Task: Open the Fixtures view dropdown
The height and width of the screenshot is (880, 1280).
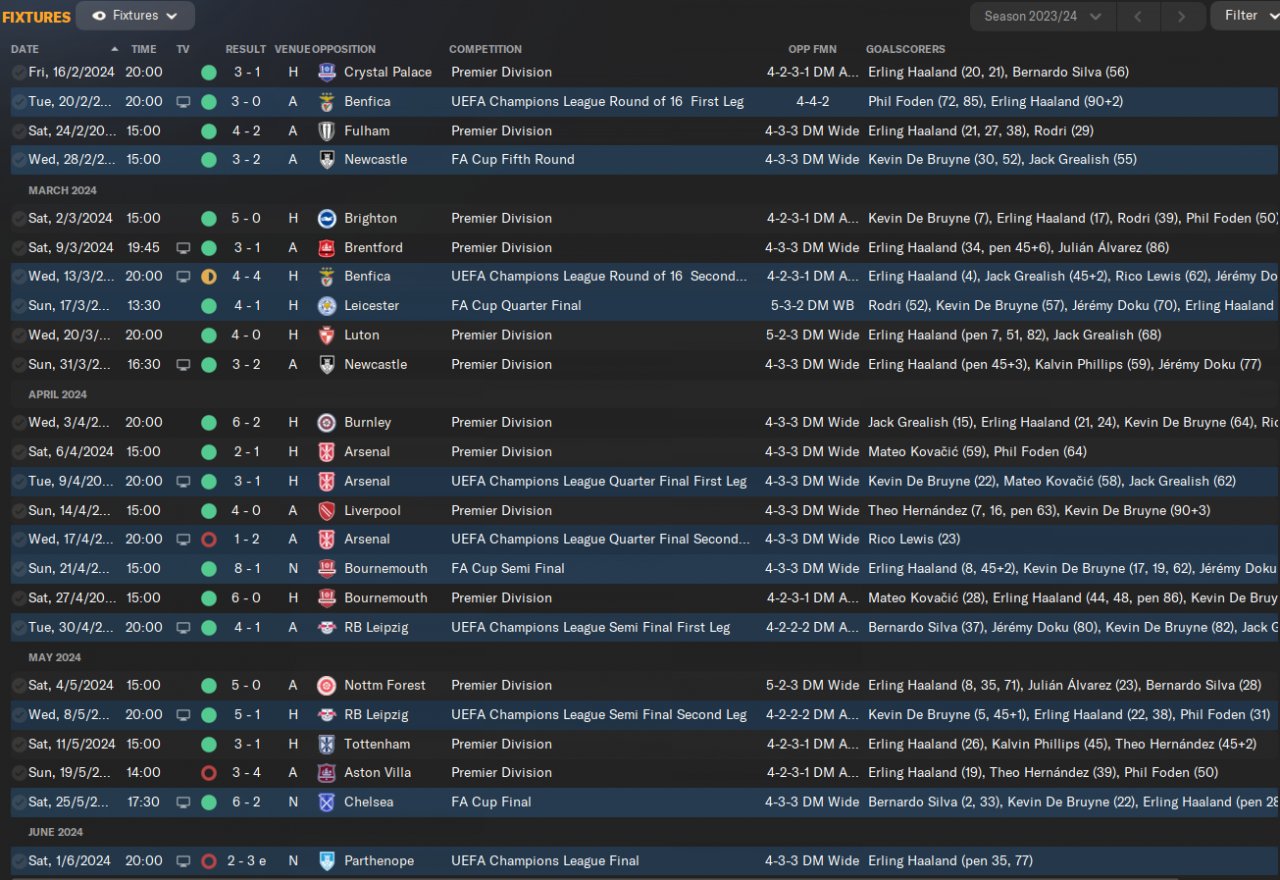Action: (x=135, y=16)
